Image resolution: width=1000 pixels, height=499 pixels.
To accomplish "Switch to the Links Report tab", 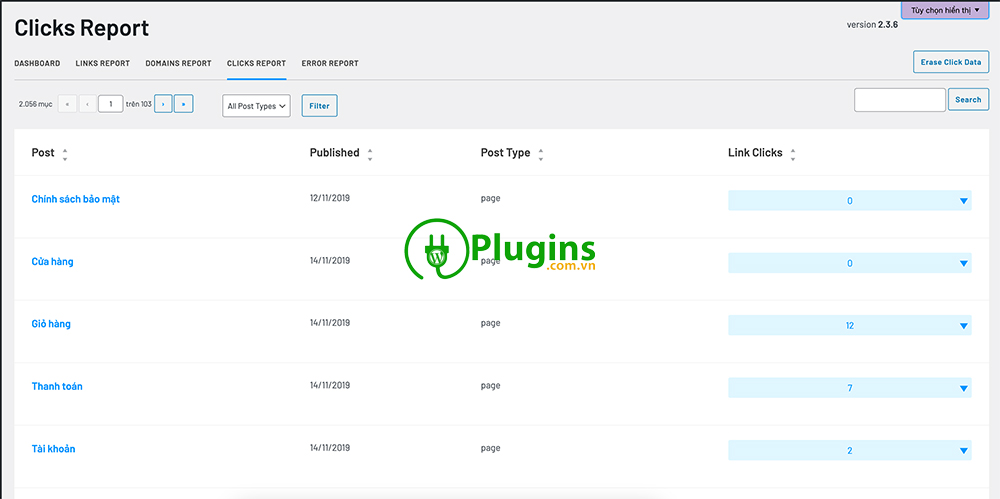I will point(102,63).
